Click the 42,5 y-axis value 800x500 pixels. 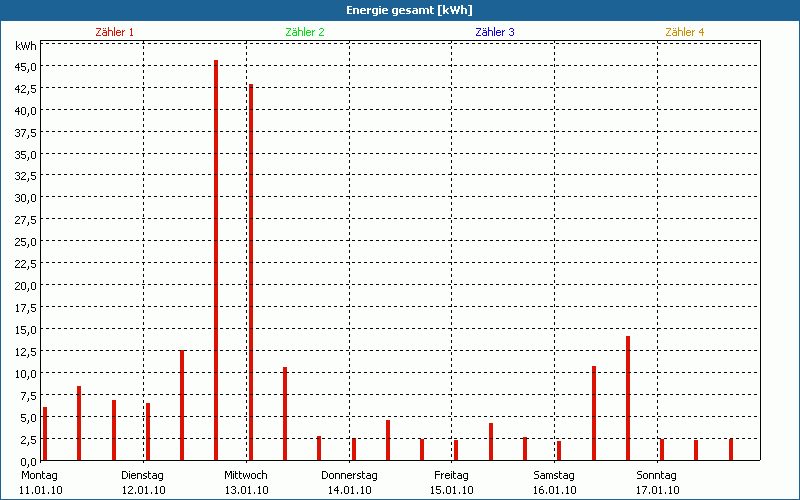pyautogui.click(x=26, y=89)
